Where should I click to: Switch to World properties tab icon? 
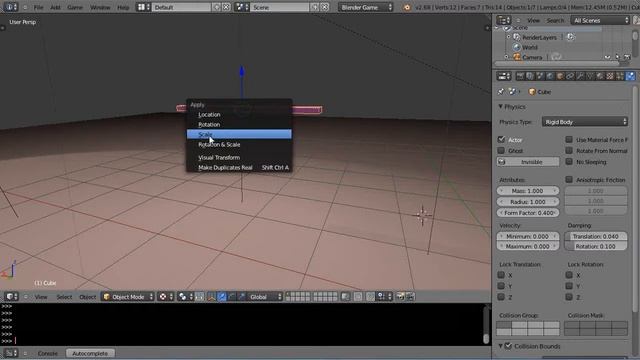pyautogui.click(x=550, y=76)
